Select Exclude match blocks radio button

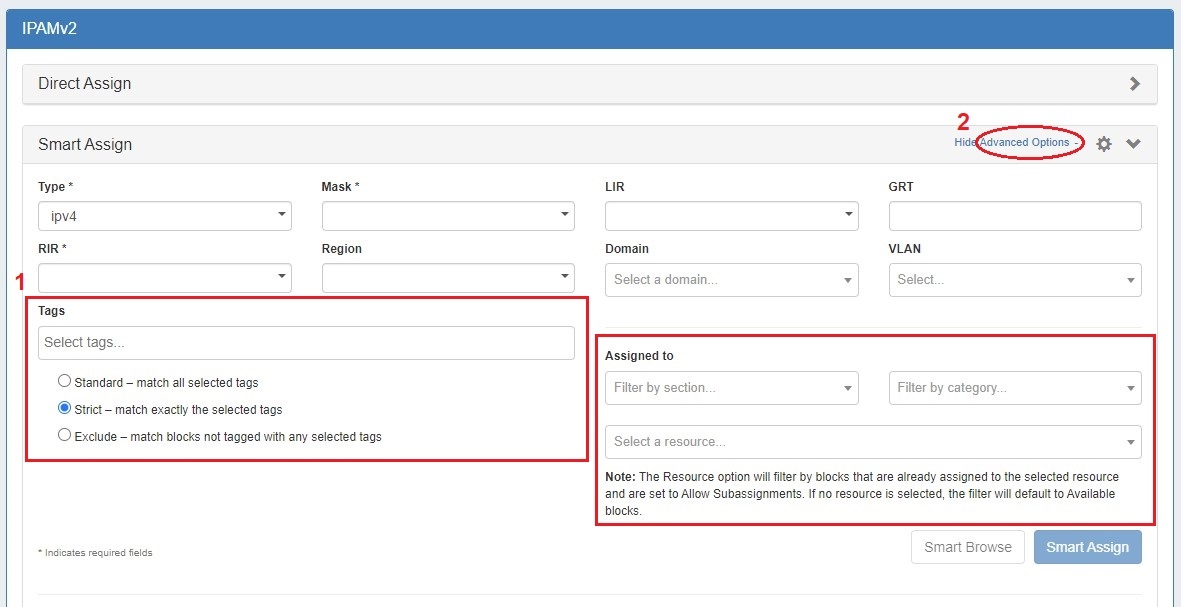[65, 435]
